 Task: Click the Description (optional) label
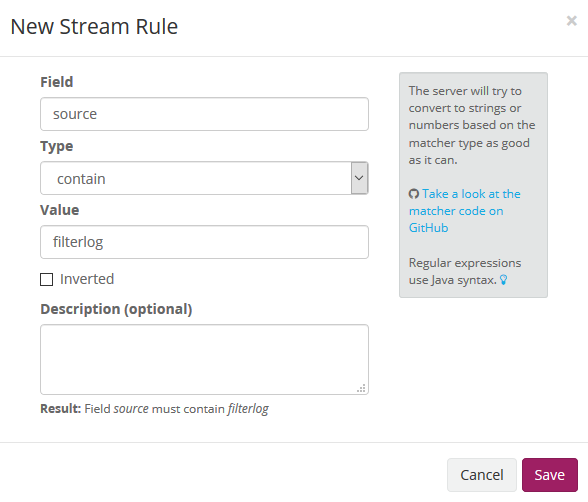[116, 309]
